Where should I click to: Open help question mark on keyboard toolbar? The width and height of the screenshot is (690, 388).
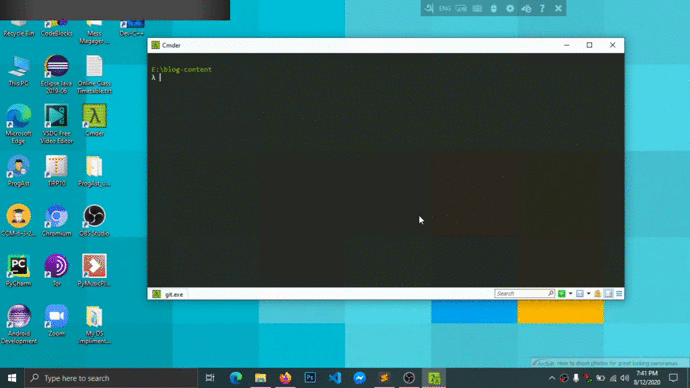point(542,8)
